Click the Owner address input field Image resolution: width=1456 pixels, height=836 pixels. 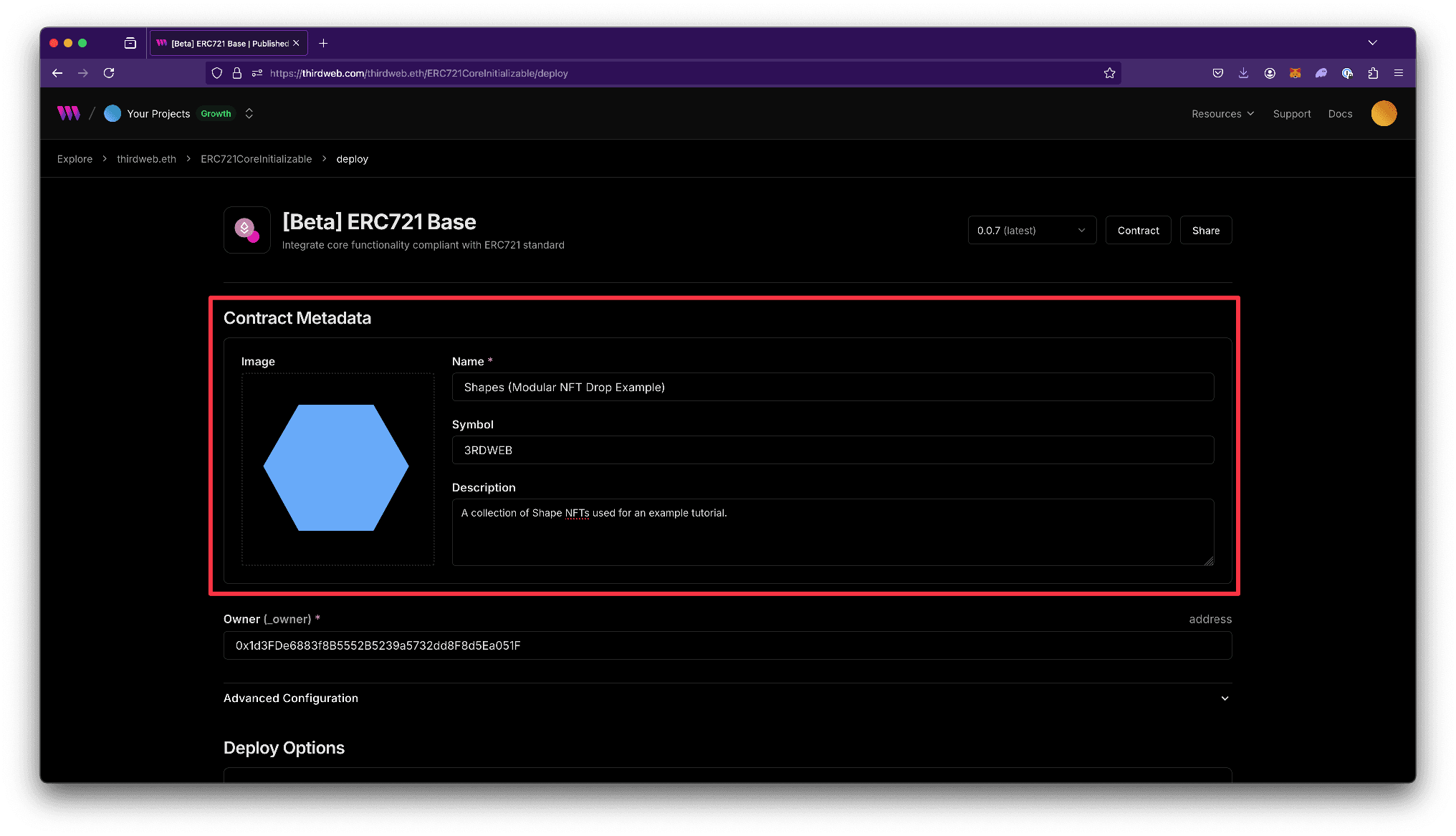(727, 645)
